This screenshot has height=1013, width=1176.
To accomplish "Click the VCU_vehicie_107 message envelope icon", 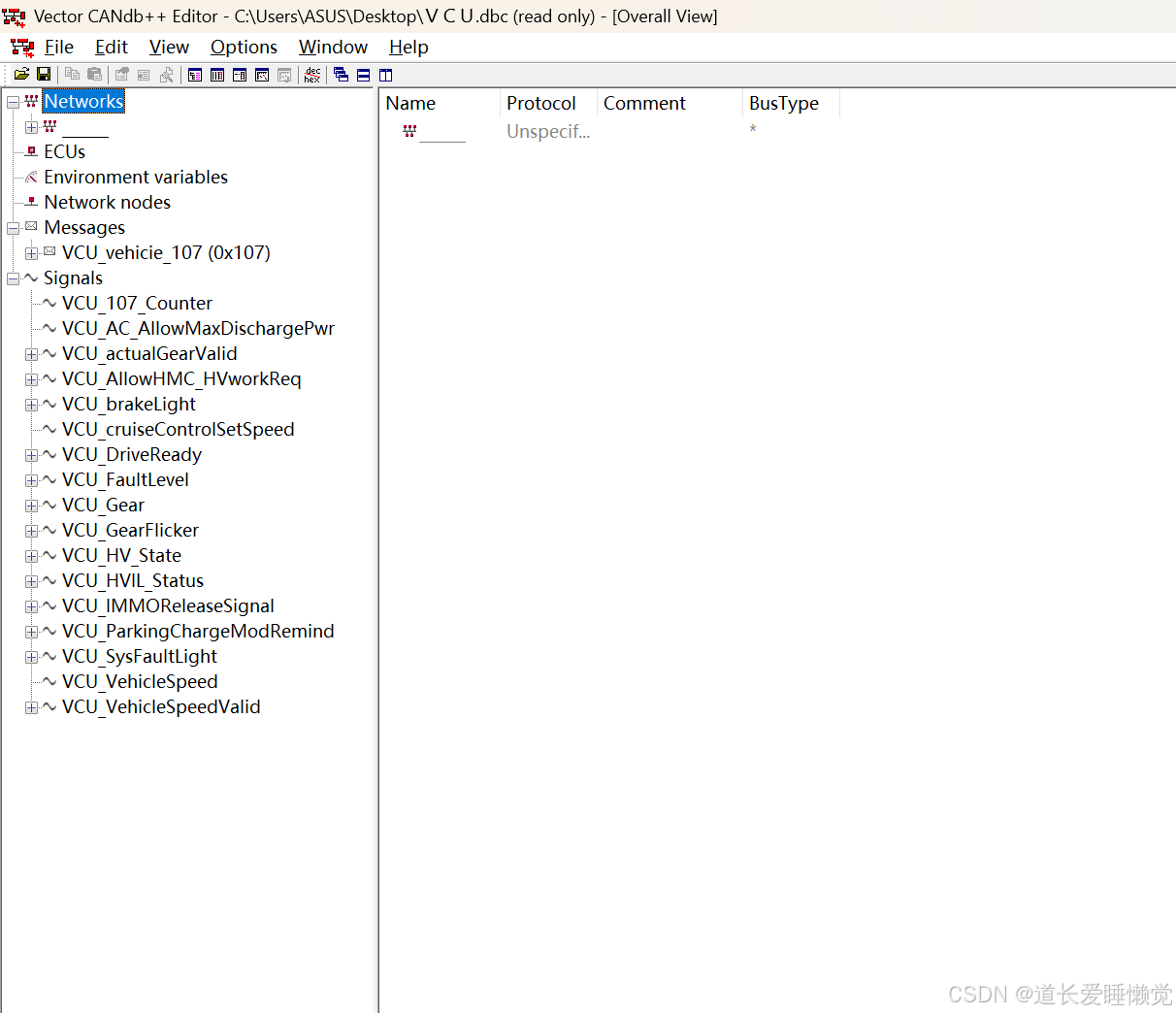I will [x=49, y=251].
